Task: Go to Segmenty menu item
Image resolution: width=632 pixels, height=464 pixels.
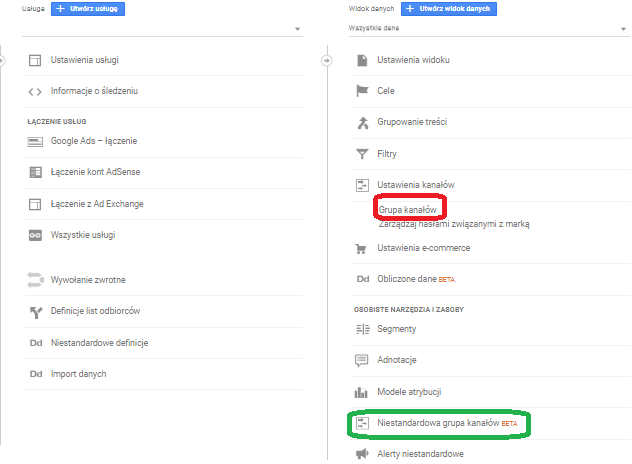Action: pyautogui.click(x=397, y=329)
